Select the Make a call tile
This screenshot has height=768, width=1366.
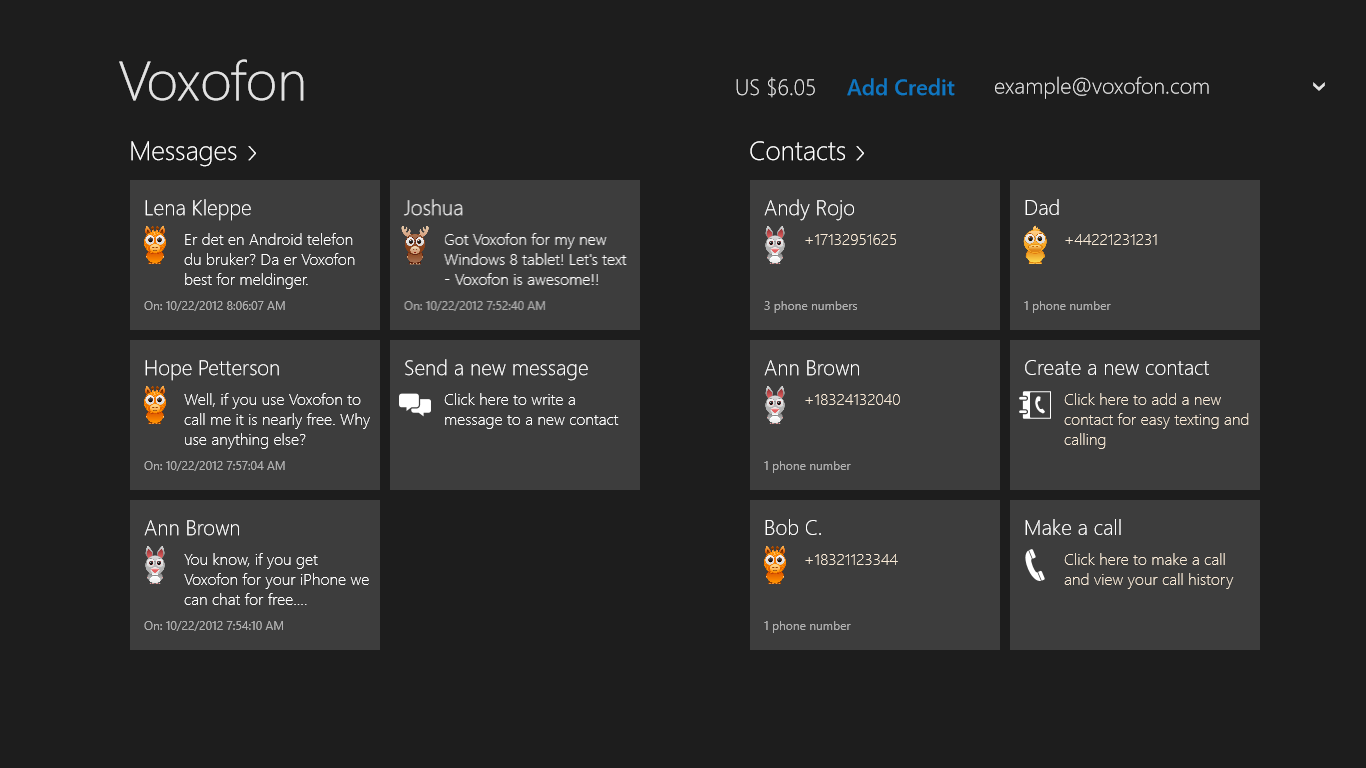1135,575
